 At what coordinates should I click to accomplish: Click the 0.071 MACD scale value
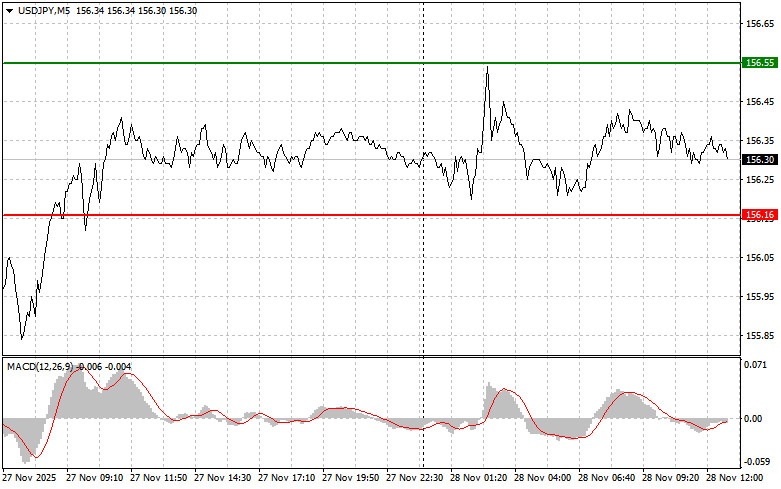(756, 365)
